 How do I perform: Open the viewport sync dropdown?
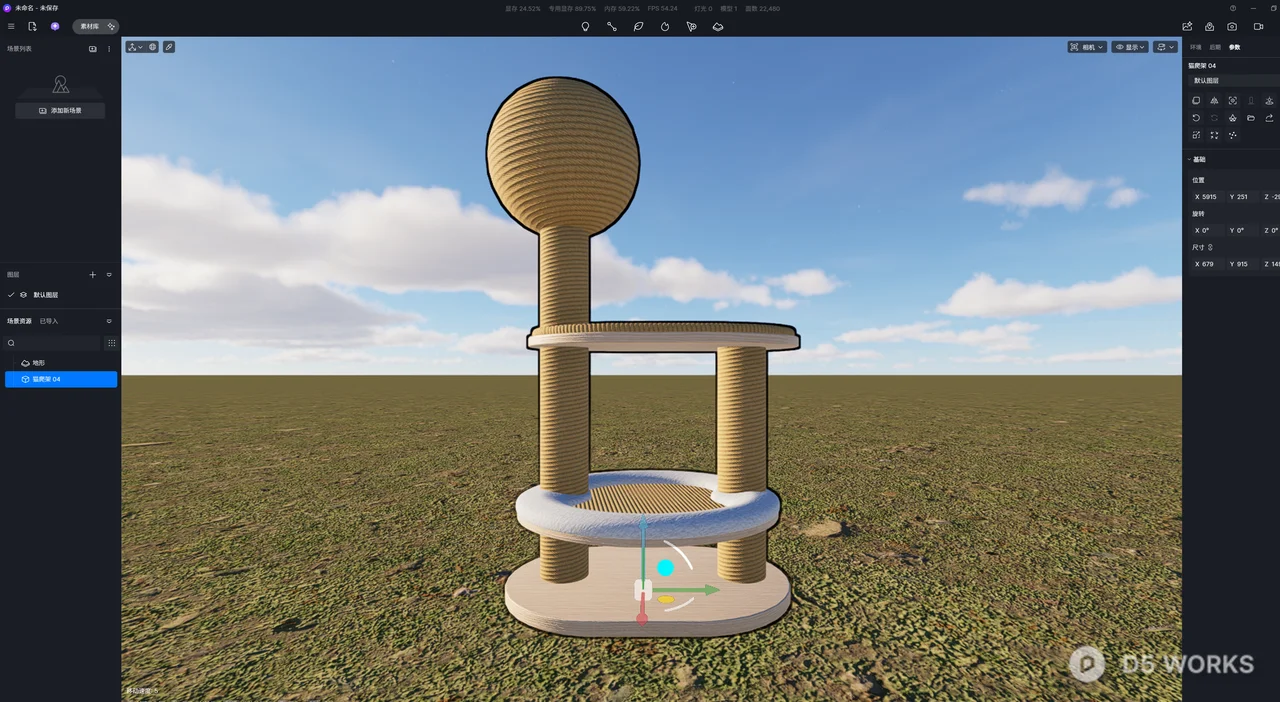[x=1165, y=47]
